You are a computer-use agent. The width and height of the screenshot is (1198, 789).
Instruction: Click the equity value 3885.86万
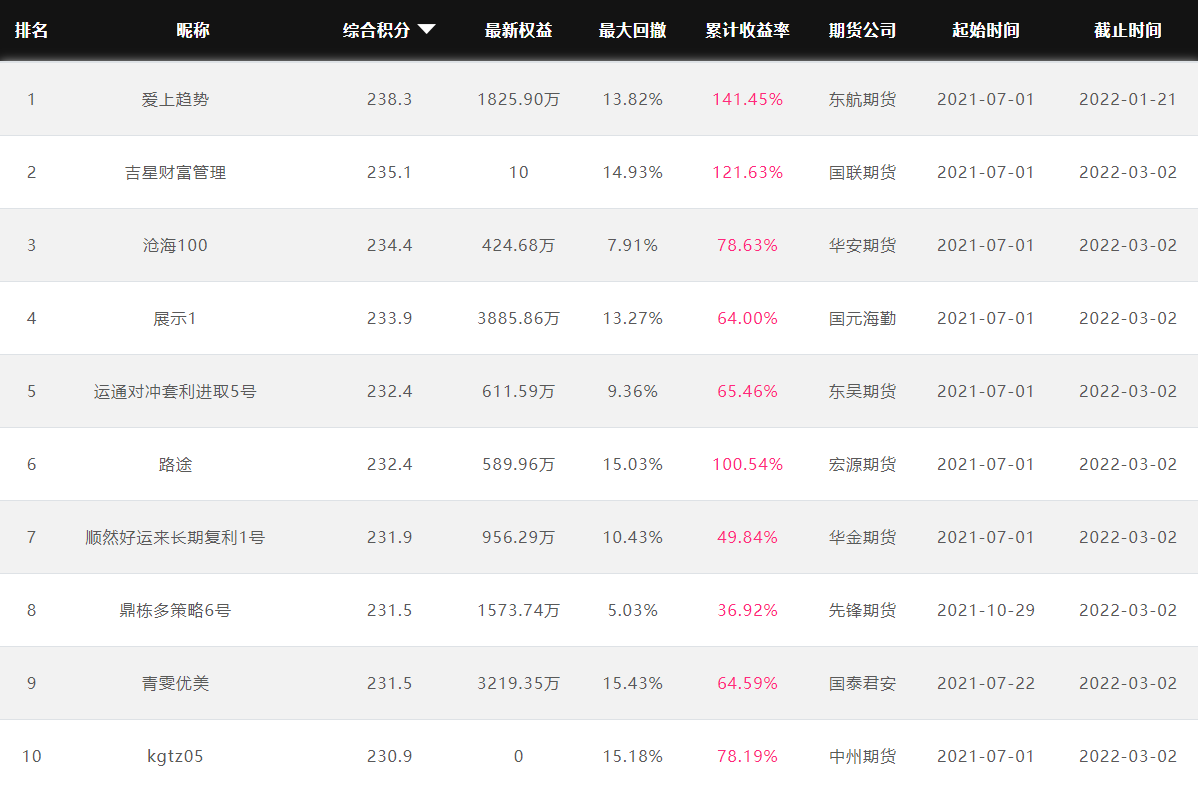[x=519, y=319]
